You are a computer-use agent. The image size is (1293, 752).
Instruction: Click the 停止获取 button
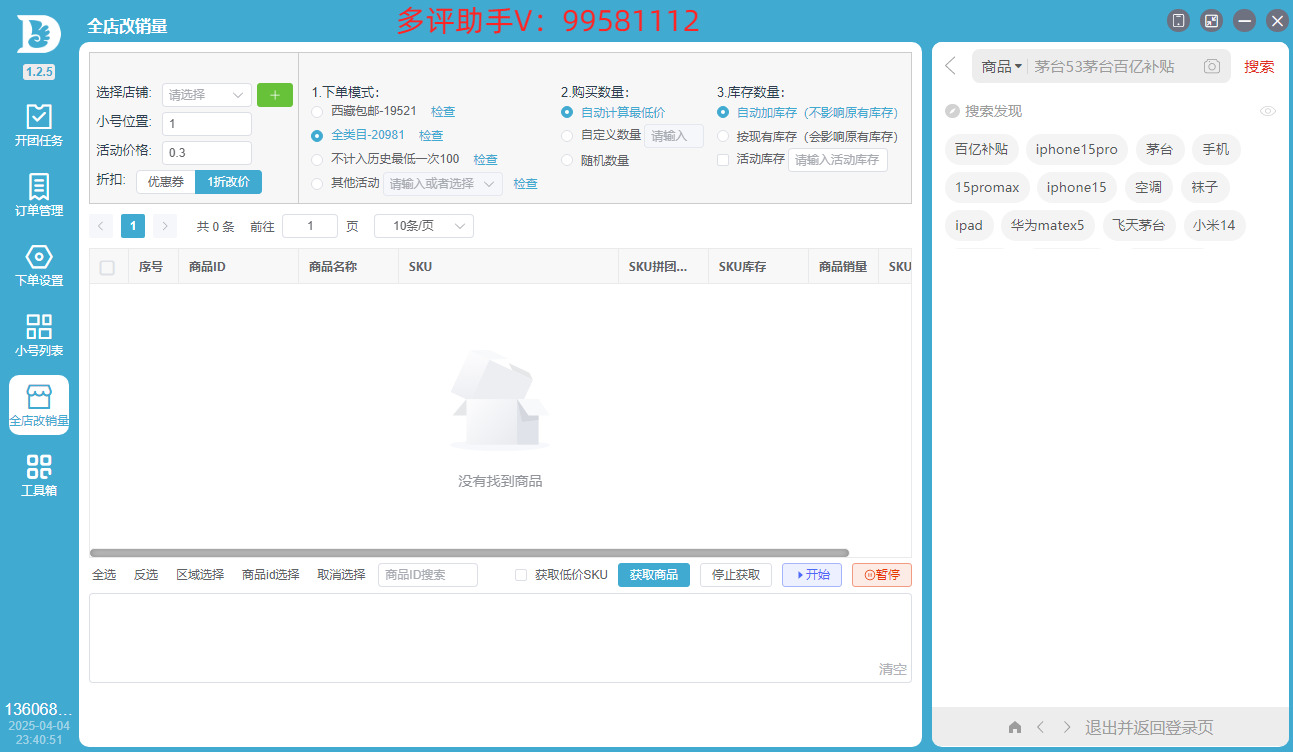tap(736, 575)
